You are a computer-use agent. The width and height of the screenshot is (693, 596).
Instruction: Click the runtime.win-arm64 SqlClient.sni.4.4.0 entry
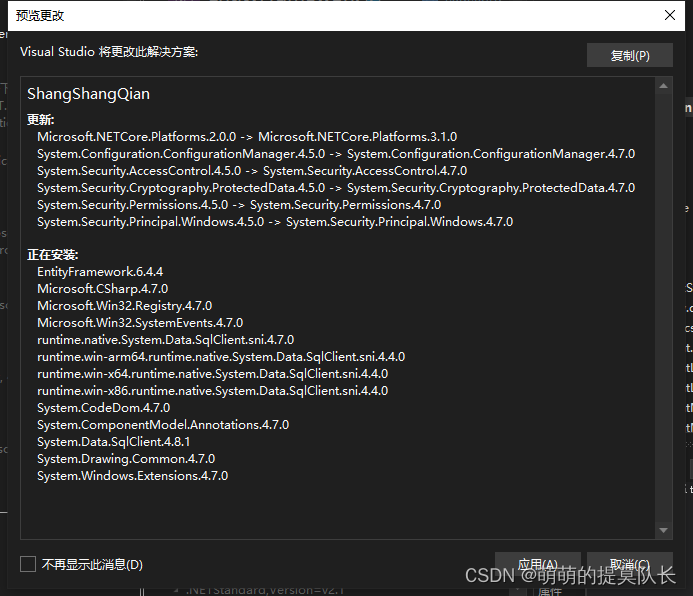[x=221, y=357]
